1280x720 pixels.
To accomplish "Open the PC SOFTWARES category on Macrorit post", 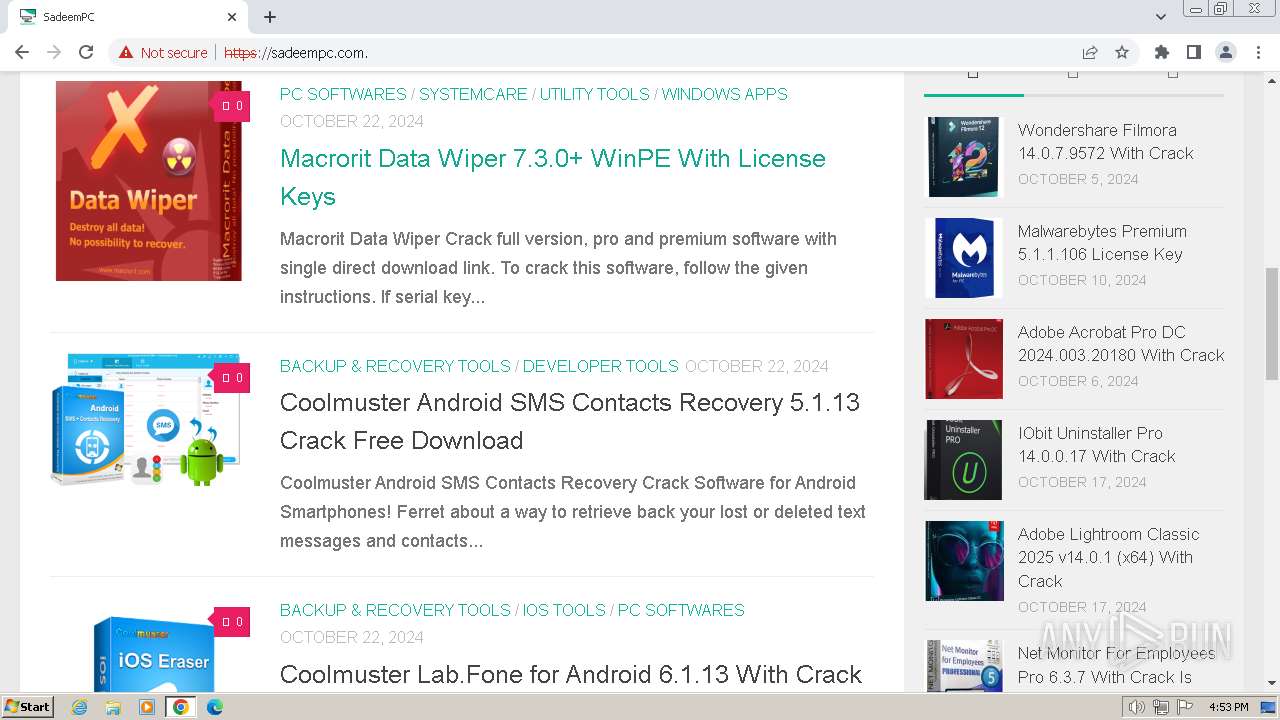I will pos(343,94).
